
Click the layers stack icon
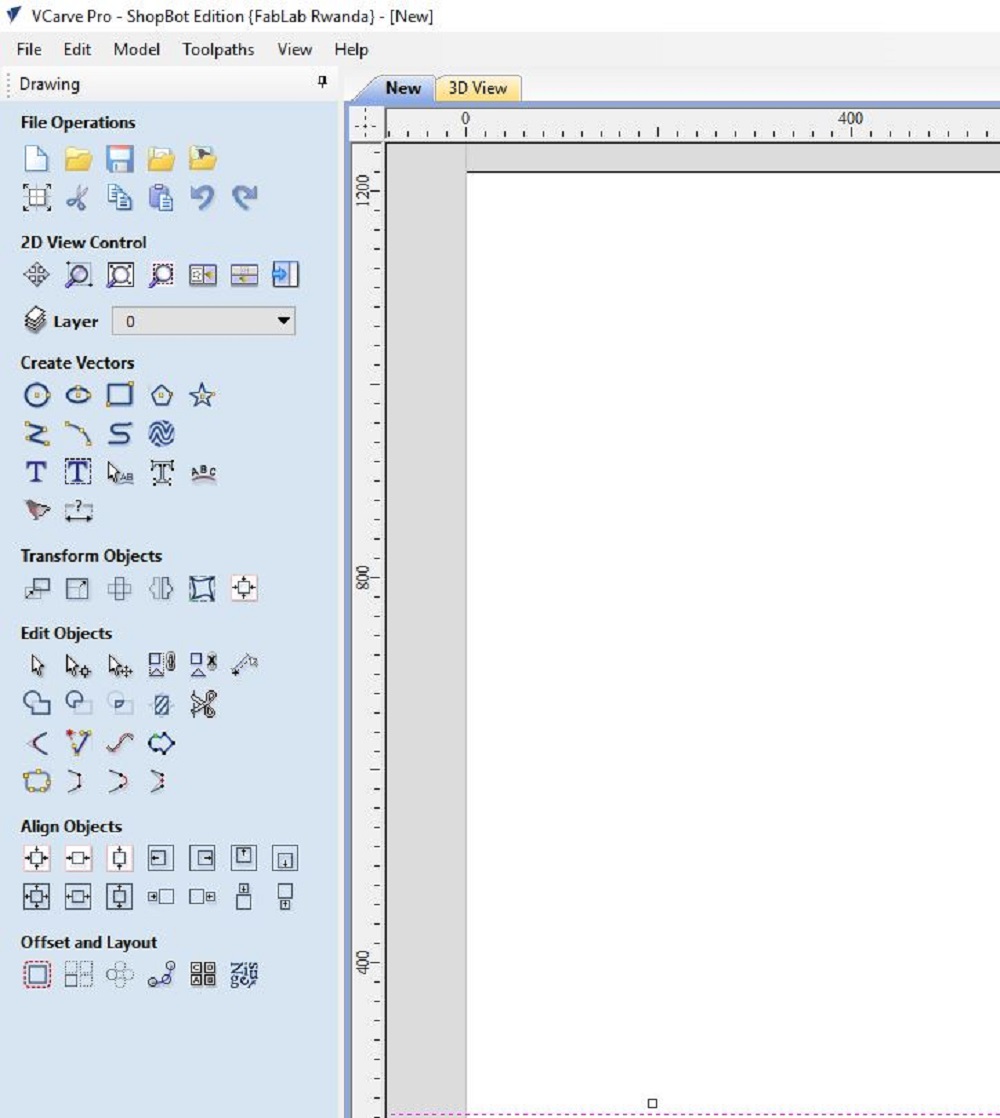(35, 320)
